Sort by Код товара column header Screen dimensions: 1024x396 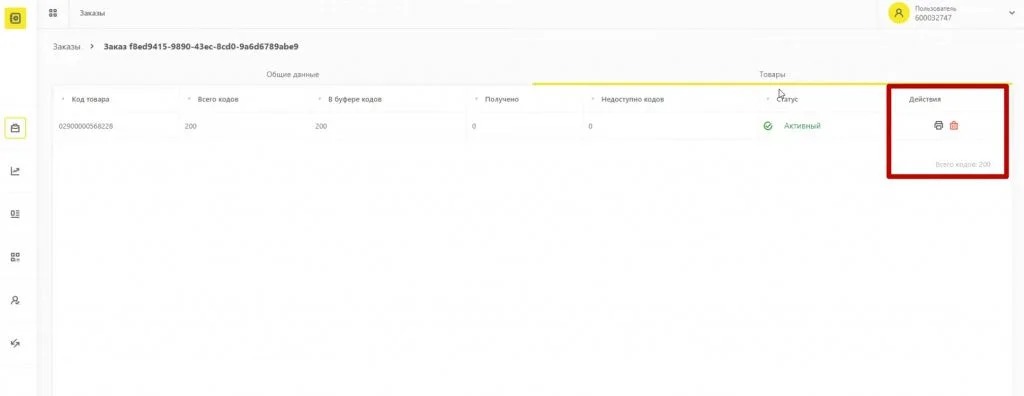click(x=90, y=99)
